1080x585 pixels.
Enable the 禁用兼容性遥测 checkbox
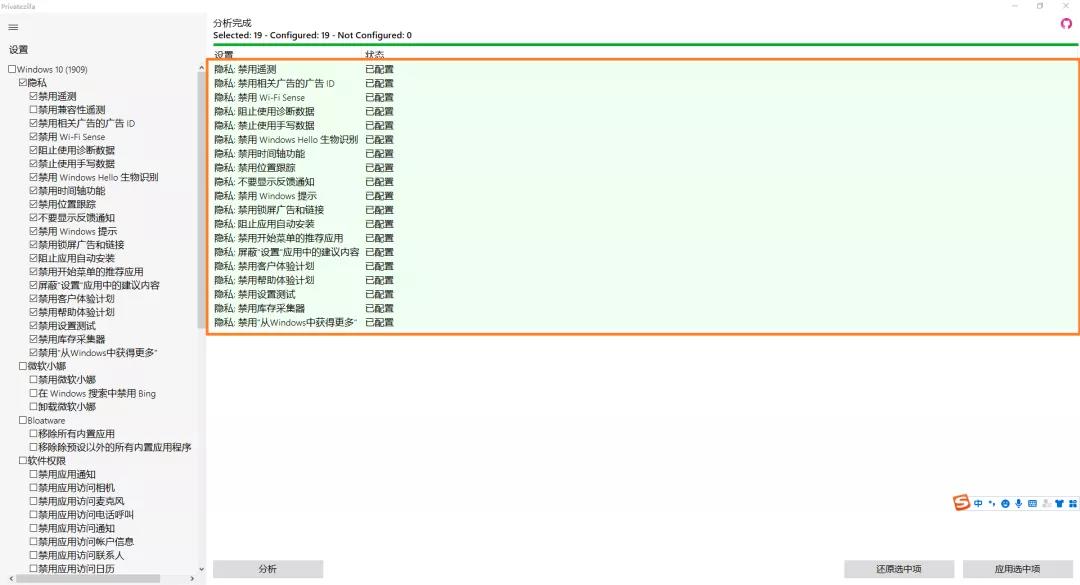click(x=33, y=110)
